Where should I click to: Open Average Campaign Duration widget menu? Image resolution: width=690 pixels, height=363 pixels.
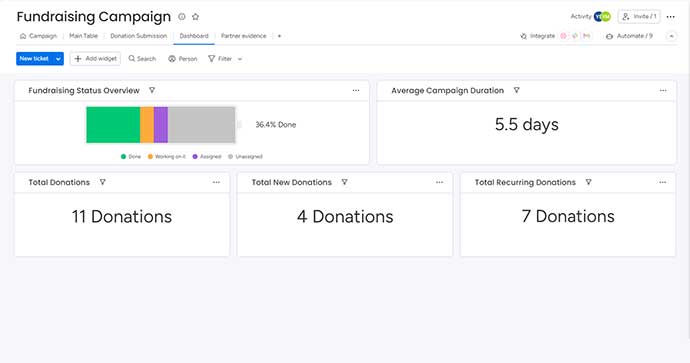[663, 91]
